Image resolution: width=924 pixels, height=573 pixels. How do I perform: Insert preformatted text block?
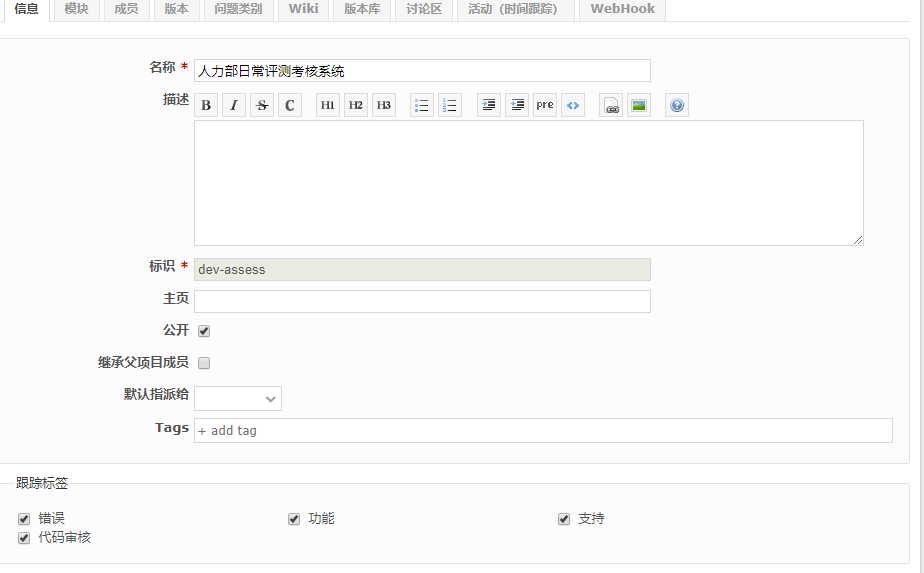(545, 105)
